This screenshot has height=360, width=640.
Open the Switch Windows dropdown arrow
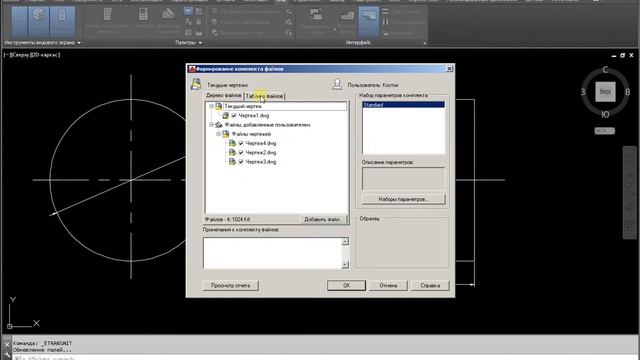click(334, 29)
